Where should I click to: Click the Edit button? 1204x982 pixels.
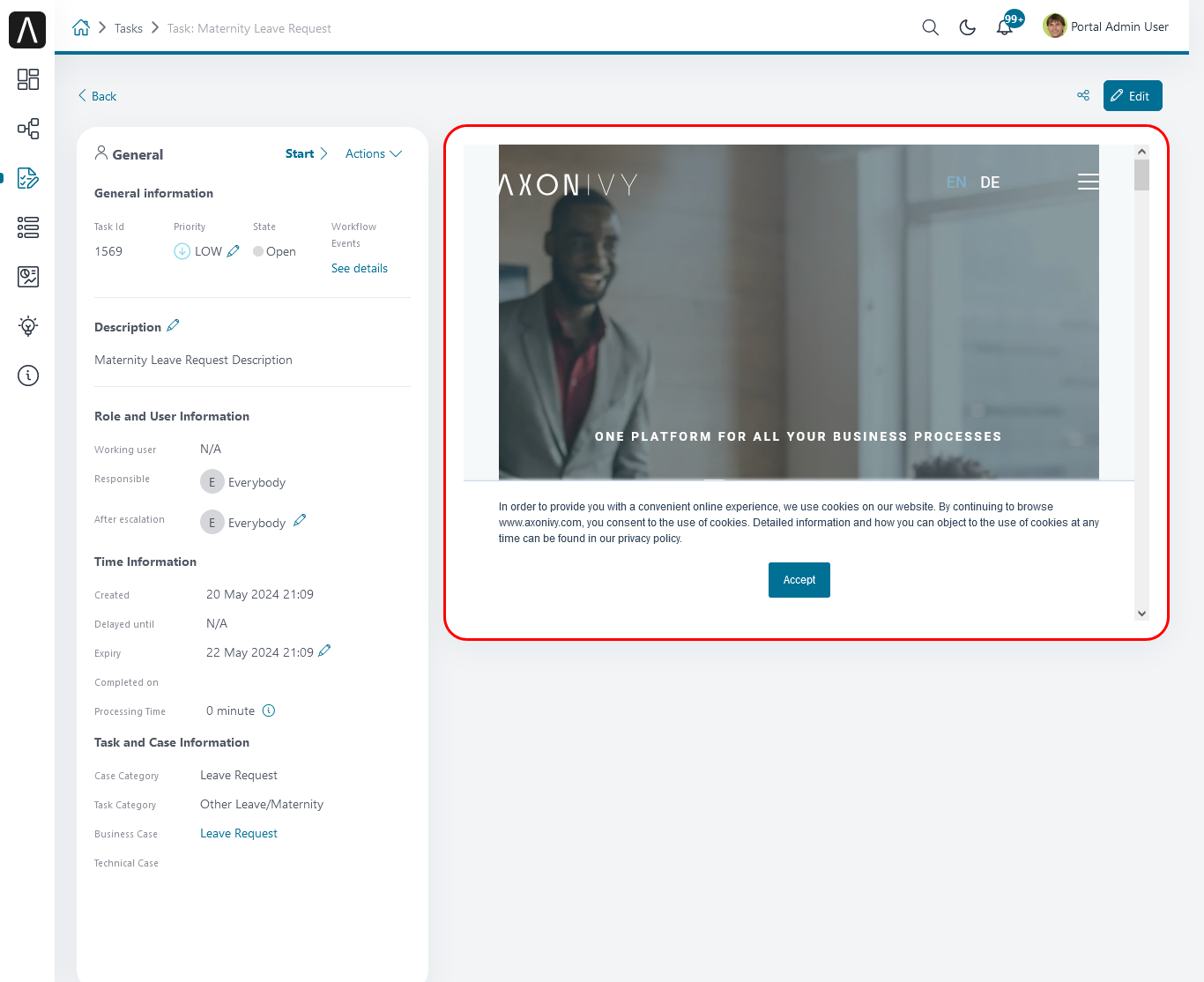tap(1133, 95)
